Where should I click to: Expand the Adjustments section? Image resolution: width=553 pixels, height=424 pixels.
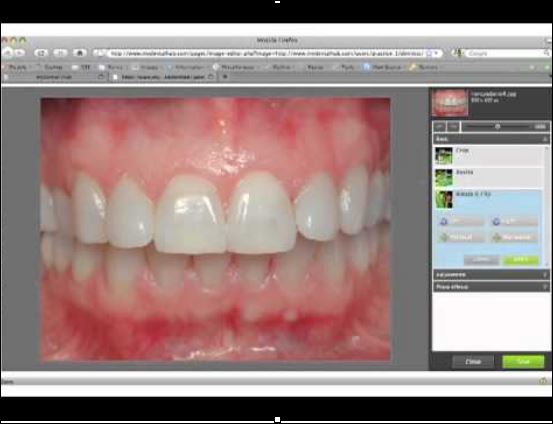tap(491, 274)
